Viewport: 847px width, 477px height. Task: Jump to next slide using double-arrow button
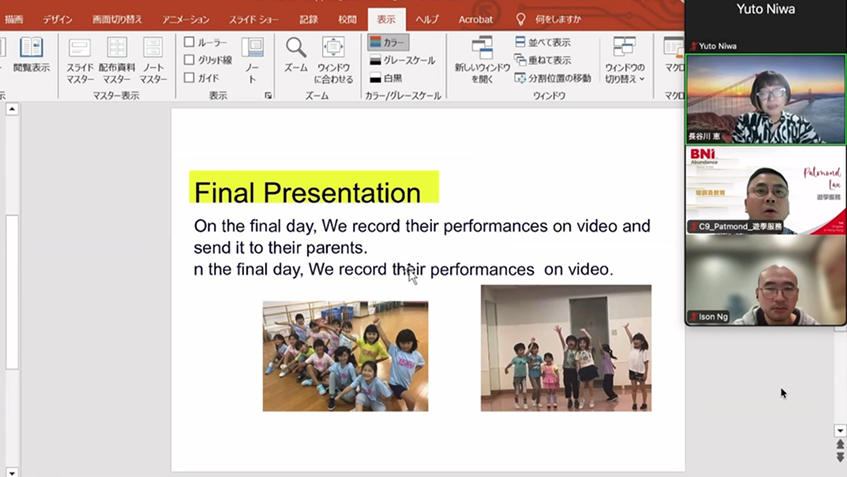click(840, 457)
